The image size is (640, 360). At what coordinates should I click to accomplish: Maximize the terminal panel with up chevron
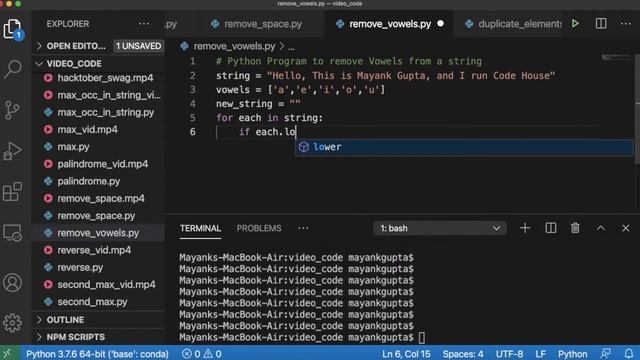pyautogui.click(x=600, y=228)
